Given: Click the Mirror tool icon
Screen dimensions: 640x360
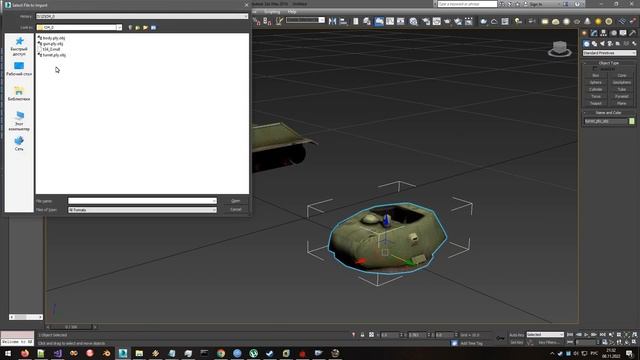Looking at the screenshot, I should point(333,21).
